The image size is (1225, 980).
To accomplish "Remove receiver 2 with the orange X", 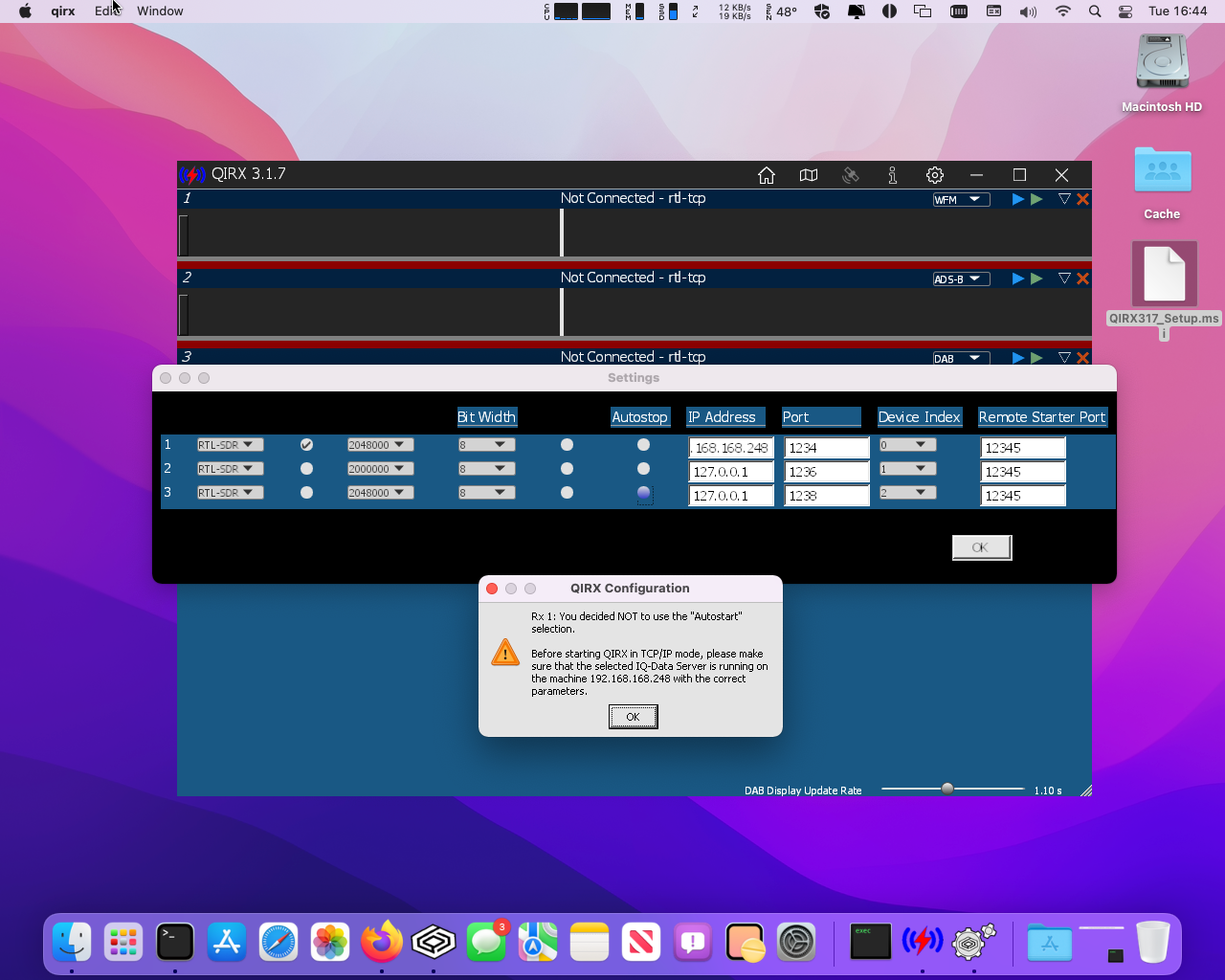I will 1082,278.
